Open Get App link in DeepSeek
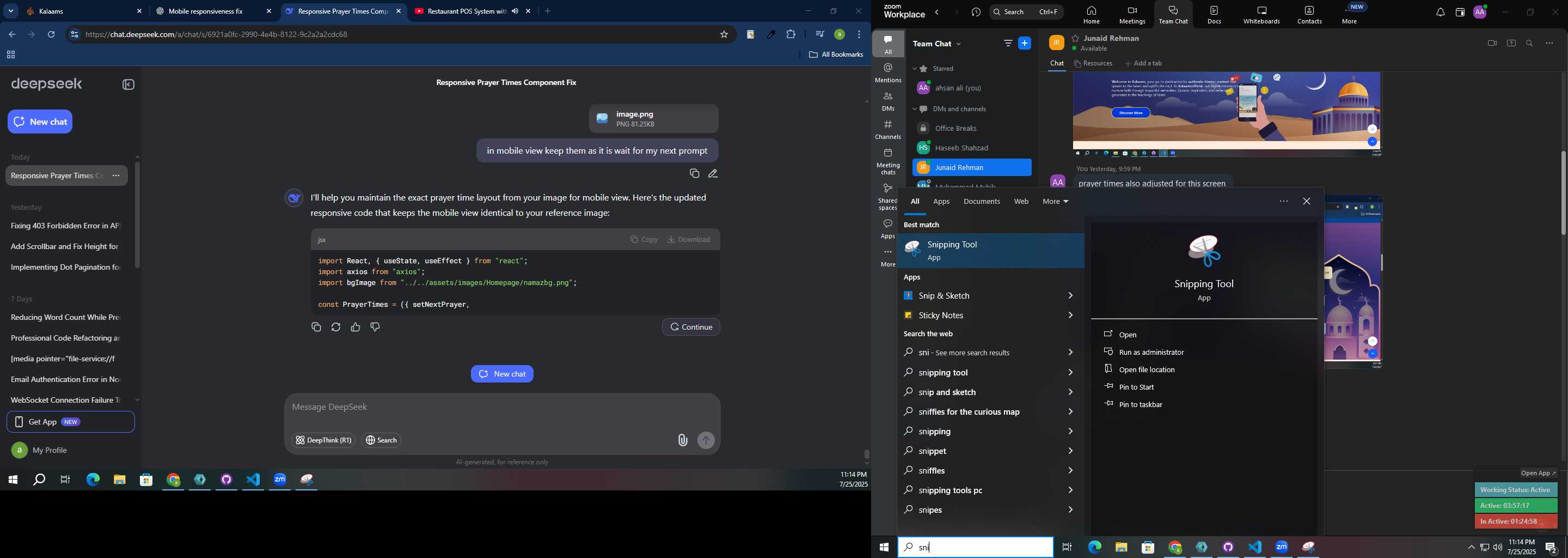 71,422
